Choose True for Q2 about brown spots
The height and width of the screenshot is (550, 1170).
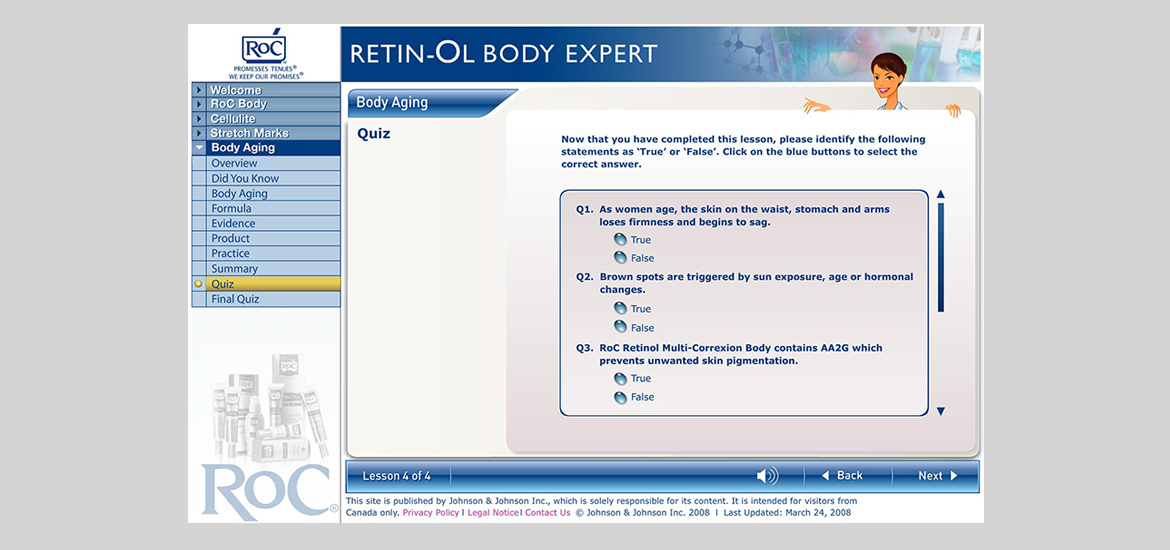(621, 309)
